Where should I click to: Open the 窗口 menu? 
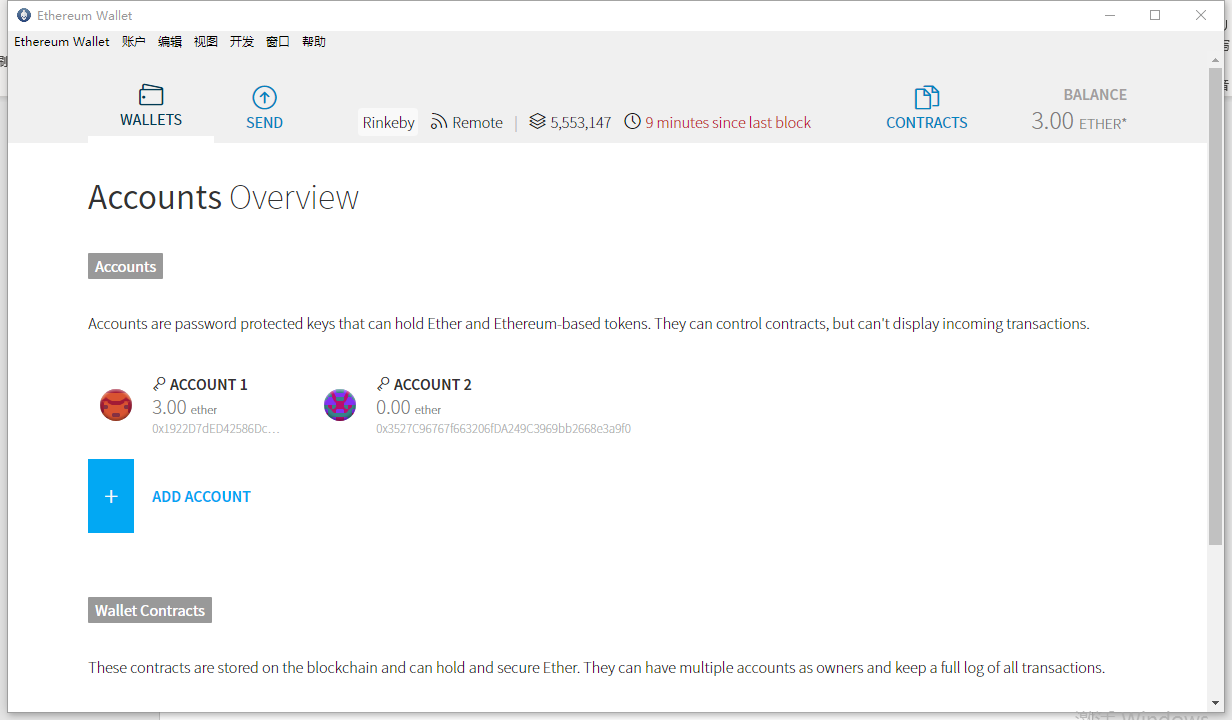[278, 42]
